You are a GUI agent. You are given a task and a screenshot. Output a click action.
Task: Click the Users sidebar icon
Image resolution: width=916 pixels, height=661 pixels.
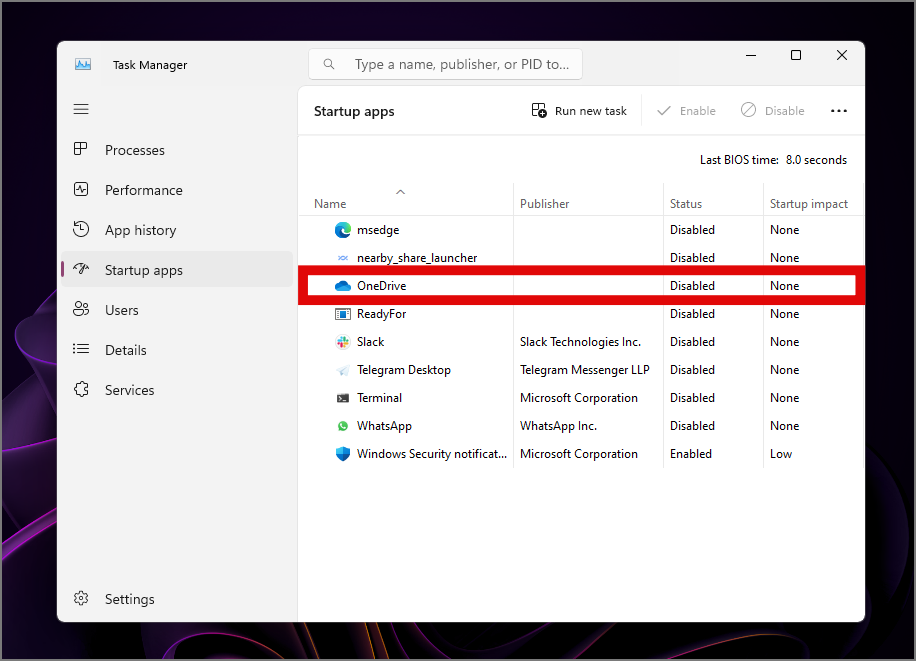[x=81, y=309]
